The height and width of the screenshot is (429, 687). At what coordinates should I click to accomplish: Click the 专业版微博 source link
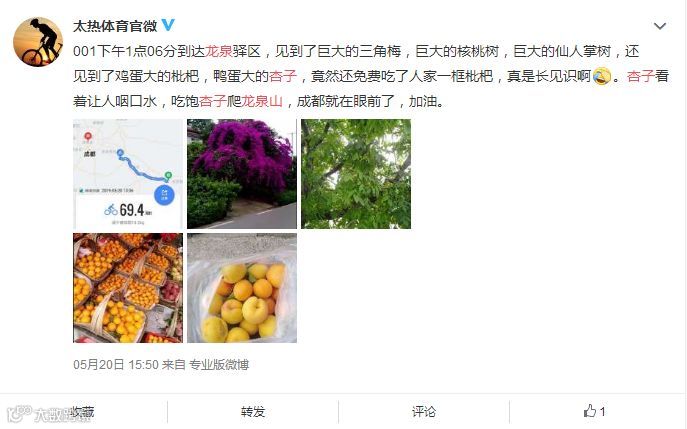pos(219,365)
